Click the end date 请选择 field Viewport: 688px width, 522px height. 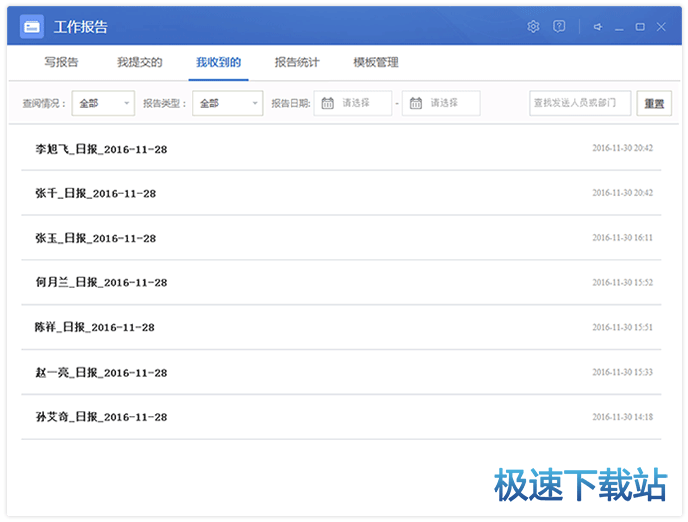441,103
